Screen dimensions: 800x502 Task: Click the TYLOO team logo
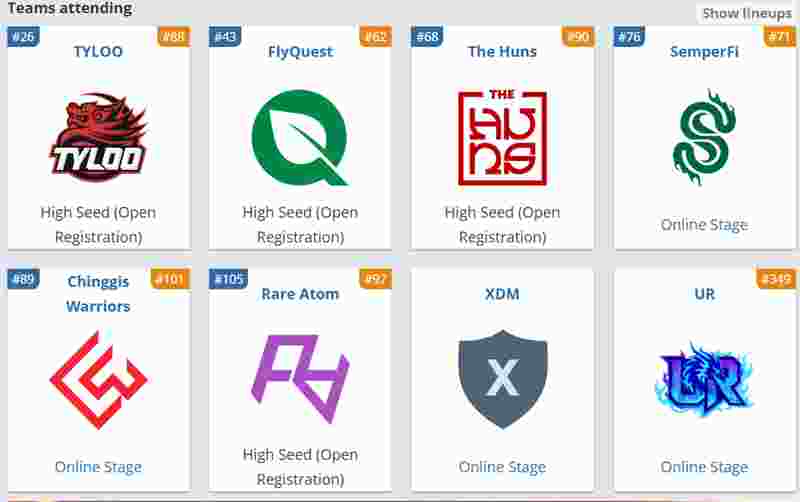click(x=98, y=138)
